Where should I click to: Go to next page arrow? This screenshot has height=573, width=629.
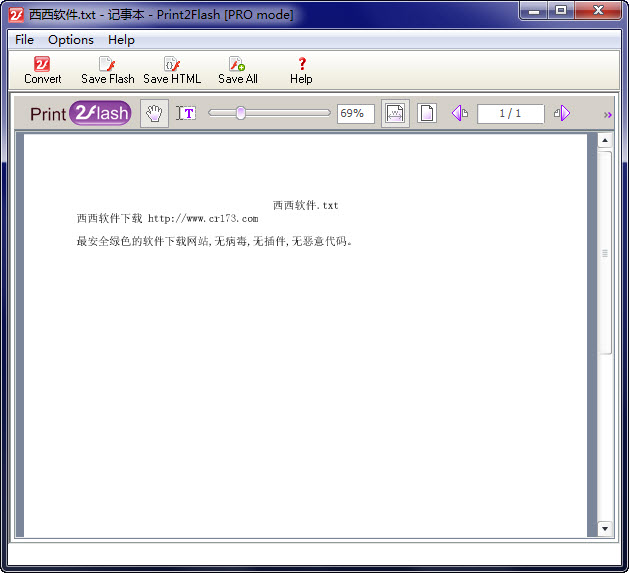[x=562, y=113]
